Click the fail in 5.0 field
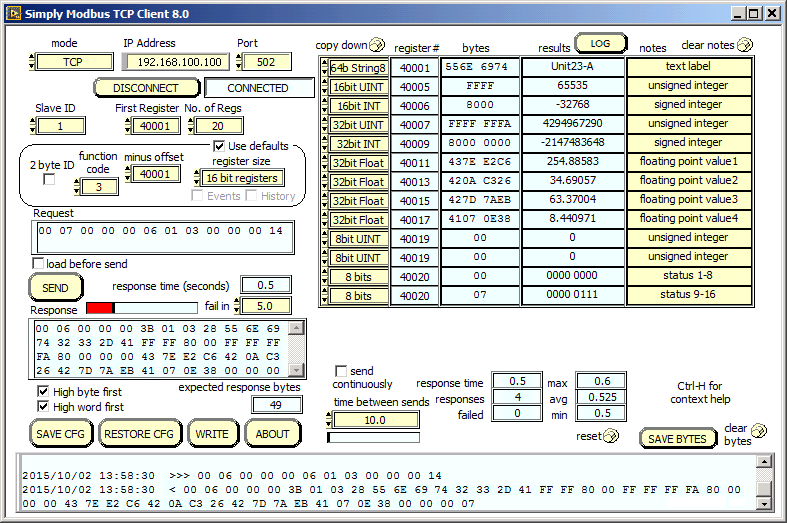This screenshot has width=787, height=523. click(x=266, y=306)
